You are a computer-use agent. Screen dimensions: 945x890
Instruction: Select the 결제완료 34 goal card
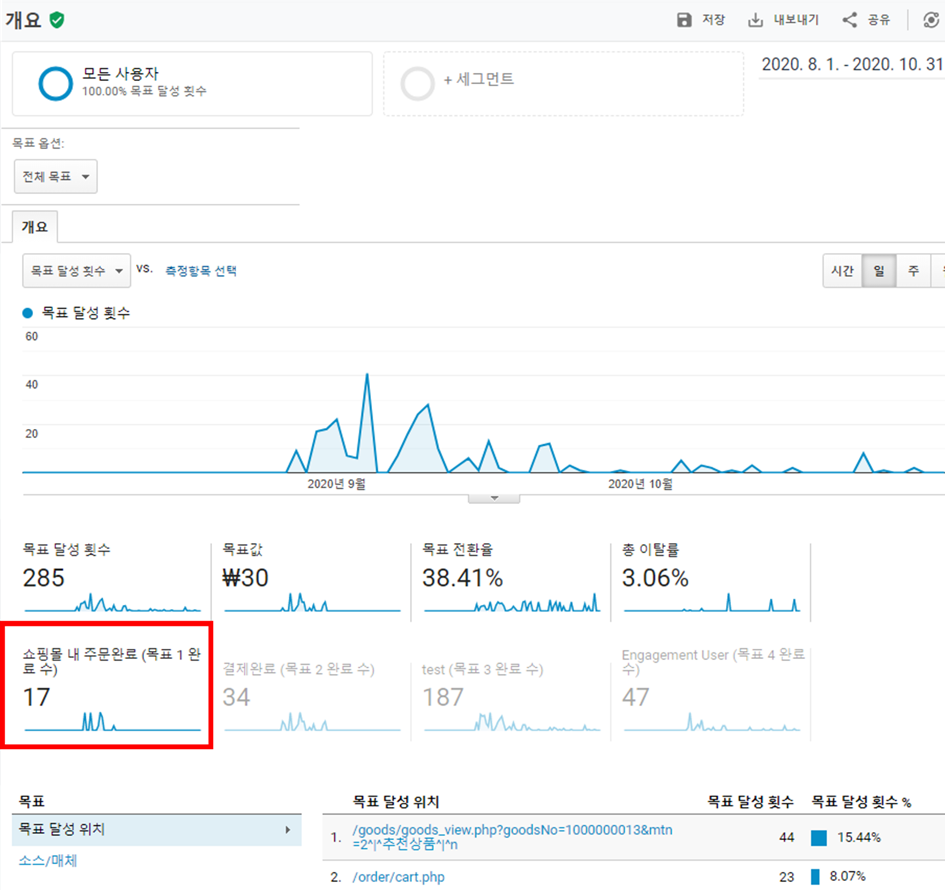coord(312,696)
